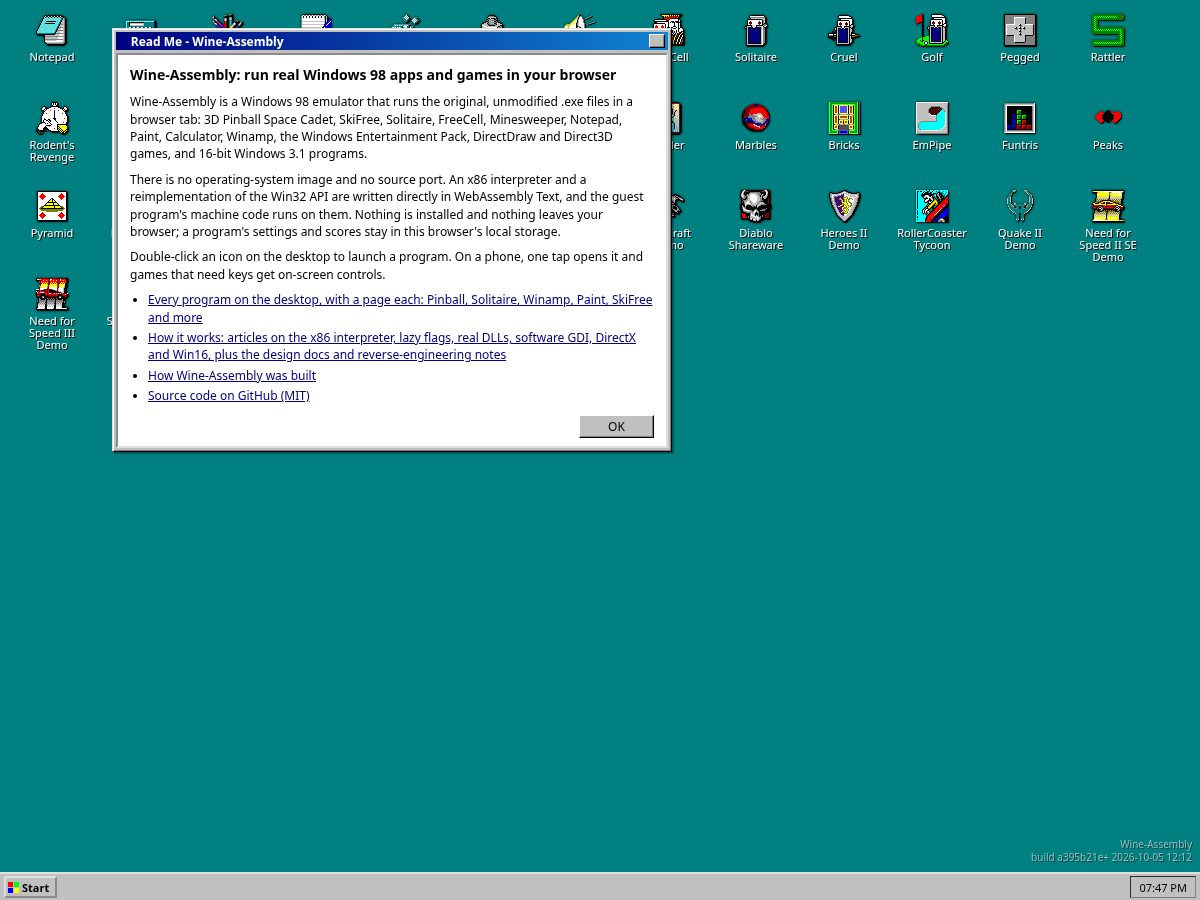Select the Quake II Demo icon
The image size is (1200, 900).
[x=1020, y=221]
